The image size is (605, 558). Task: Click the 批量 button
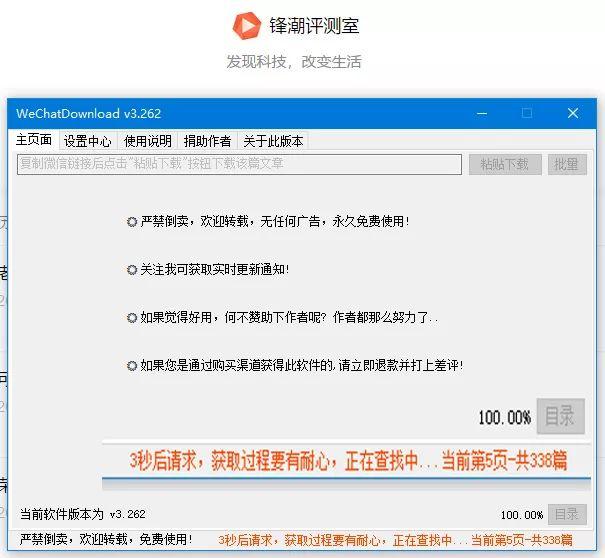[567, 164]
